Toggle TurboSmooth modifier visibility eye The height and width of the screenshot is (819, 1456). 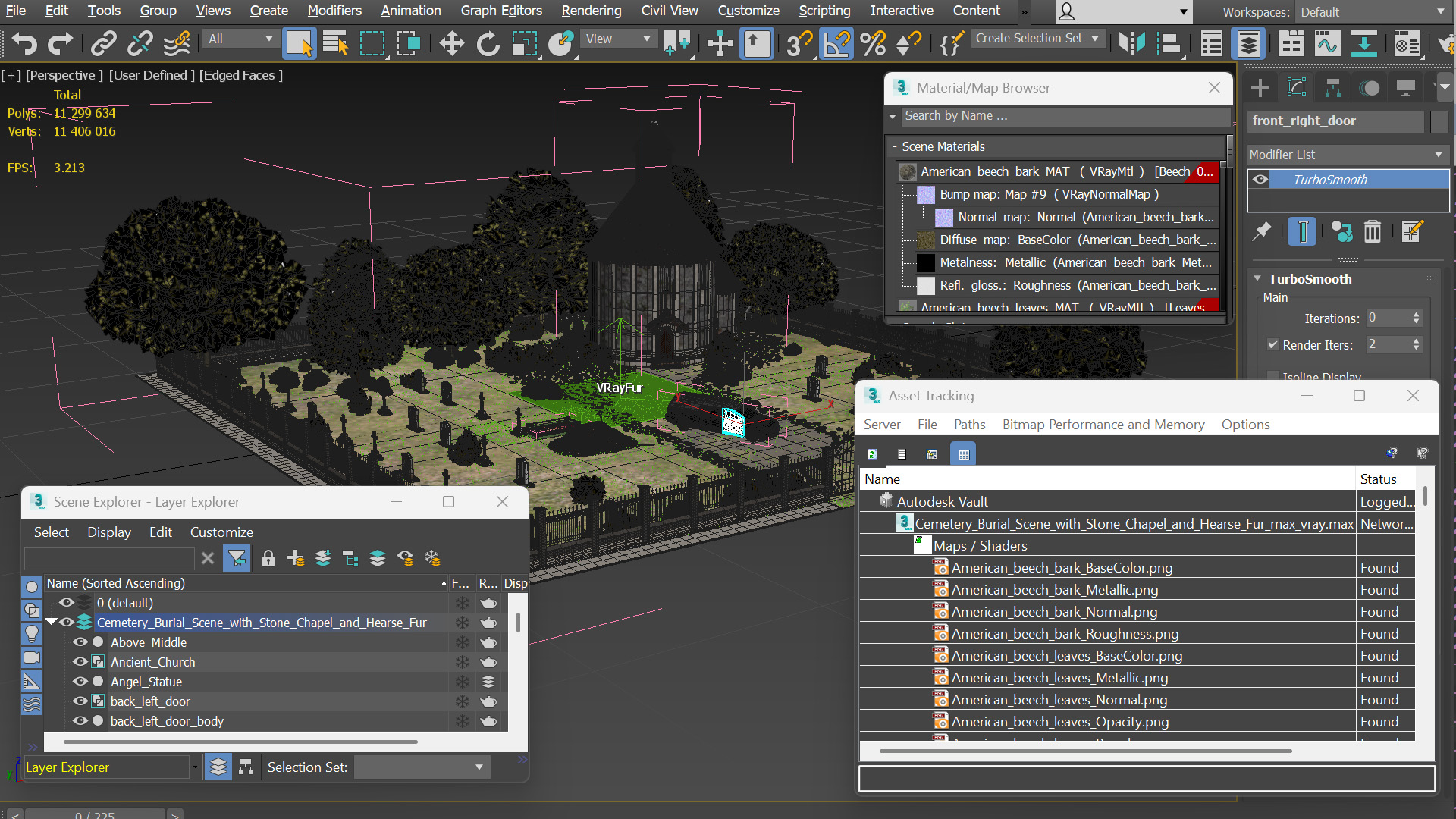click(1260, 179)
